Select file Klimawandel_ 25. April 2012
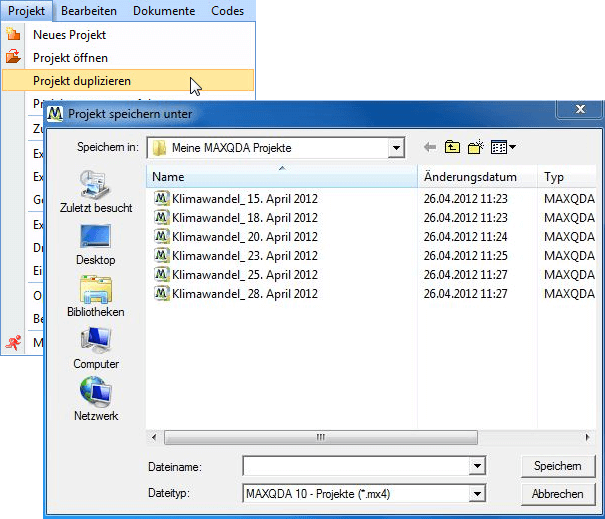Viewport: 605px width, 519px height. click(245, 274)
